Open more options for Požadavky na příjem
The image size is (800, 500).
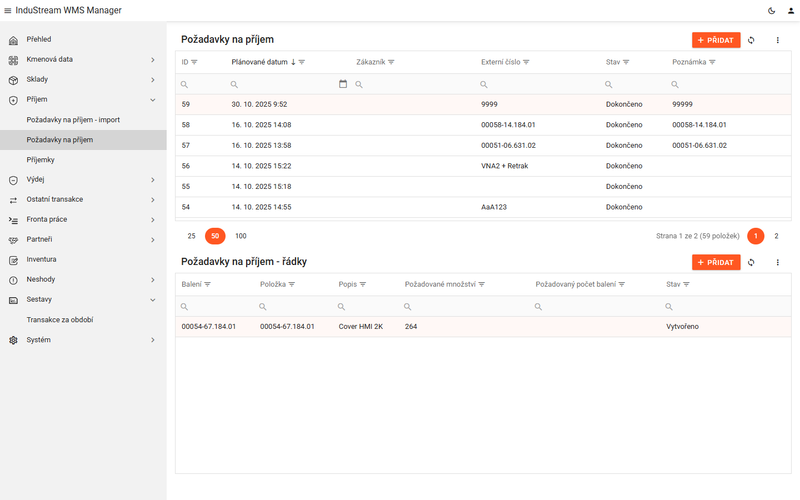(778, 40)
